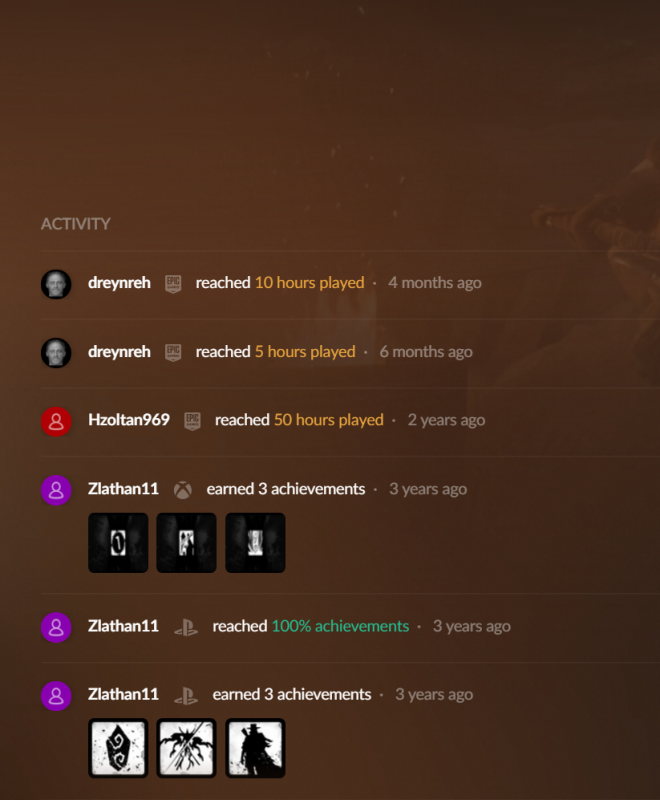Click PlayStation icon on earned 3 achievements row
This screenshot has width=660, height=800.
point(186,695)
